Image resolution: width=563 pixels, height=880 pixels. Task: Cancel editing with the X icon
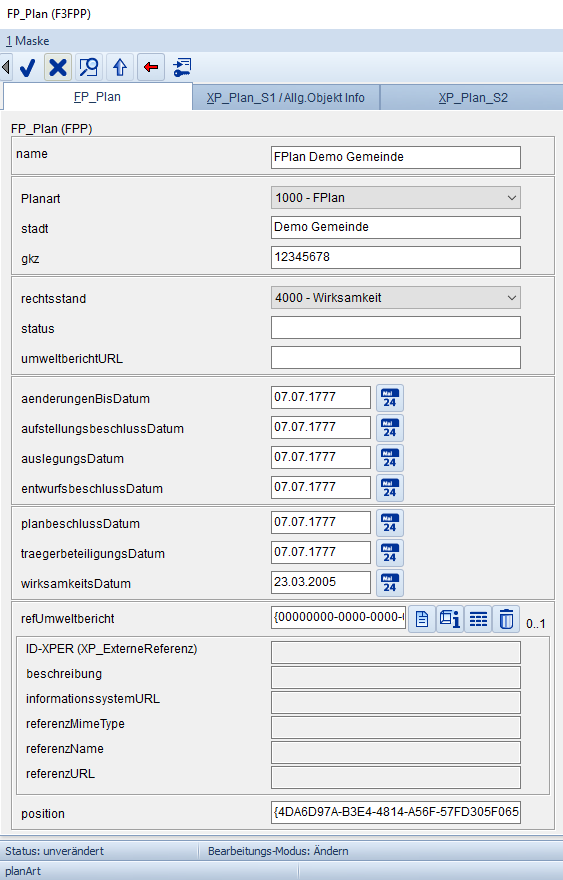58,67
